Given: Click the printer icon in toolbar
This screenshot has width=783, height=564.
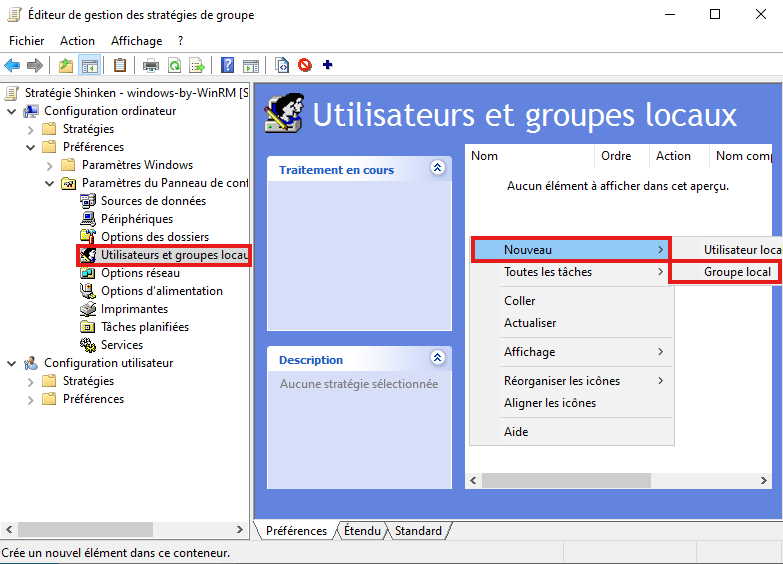Looking at the screenshot, I should point(150,66).
